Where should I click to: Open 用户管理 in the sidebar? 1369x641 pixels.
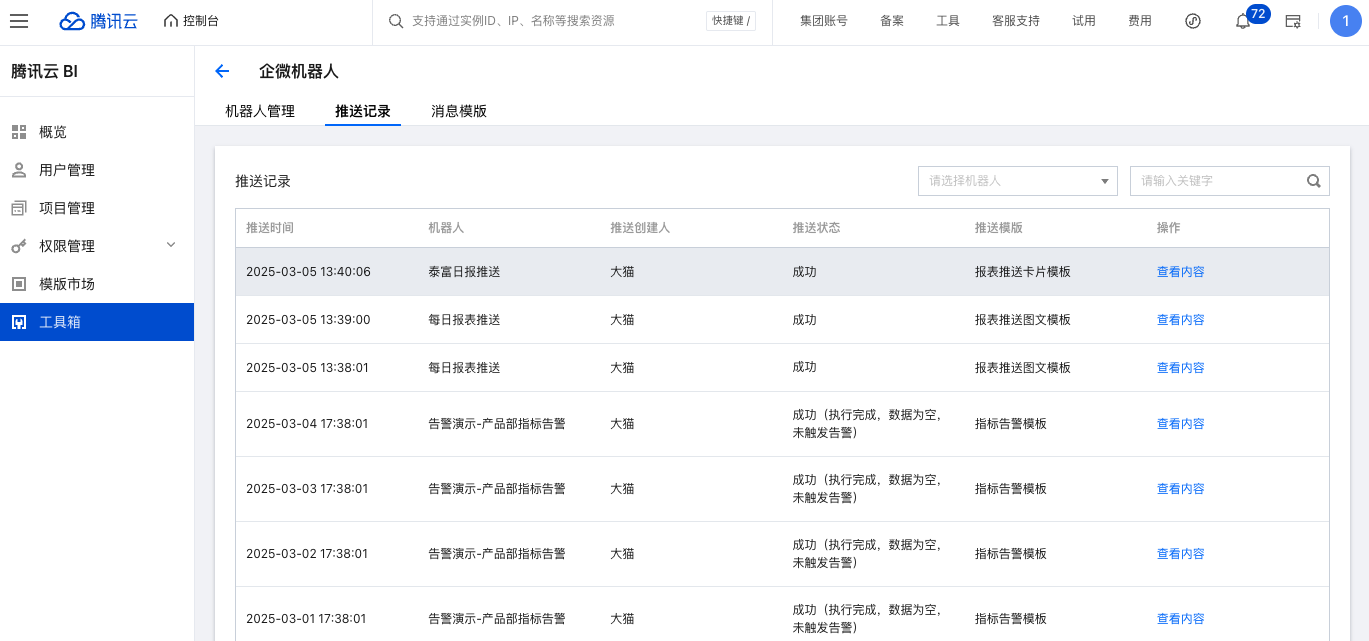tap(67, 170)
